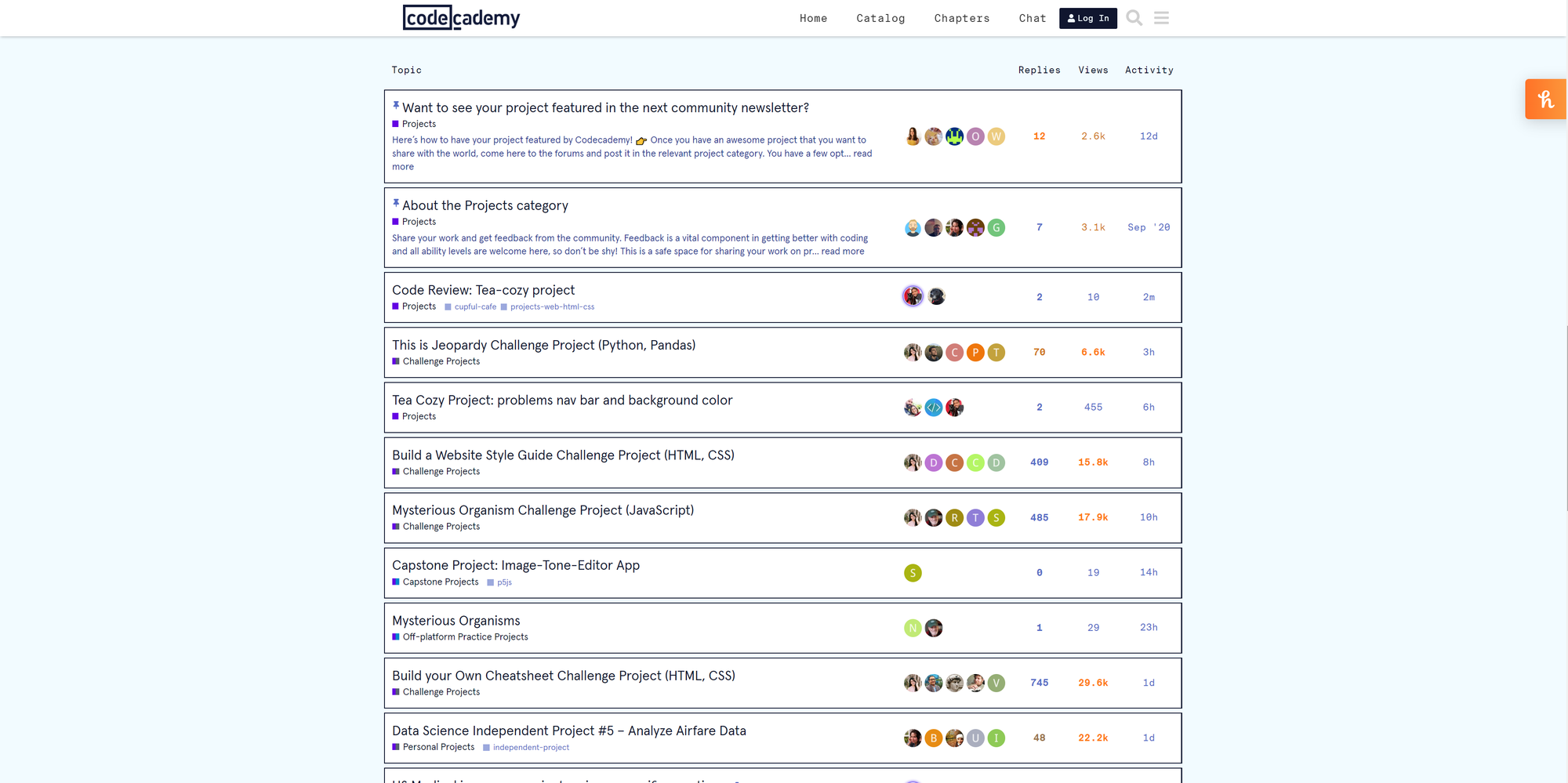Open Personal Projects category badge

pos(434,747)
